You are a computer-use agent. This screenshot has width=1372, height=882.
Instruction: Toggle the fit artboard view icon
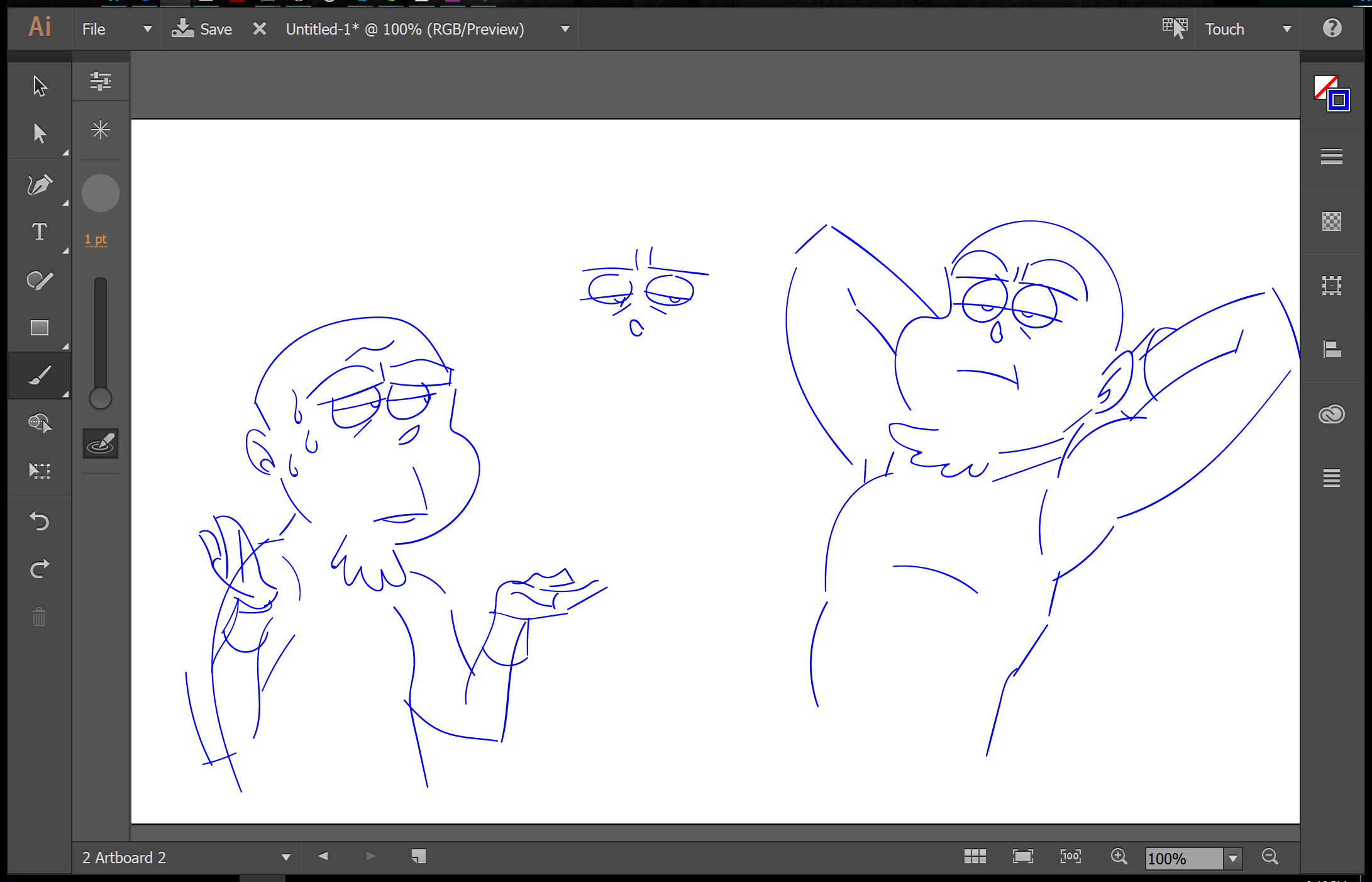pos(1022,857)
